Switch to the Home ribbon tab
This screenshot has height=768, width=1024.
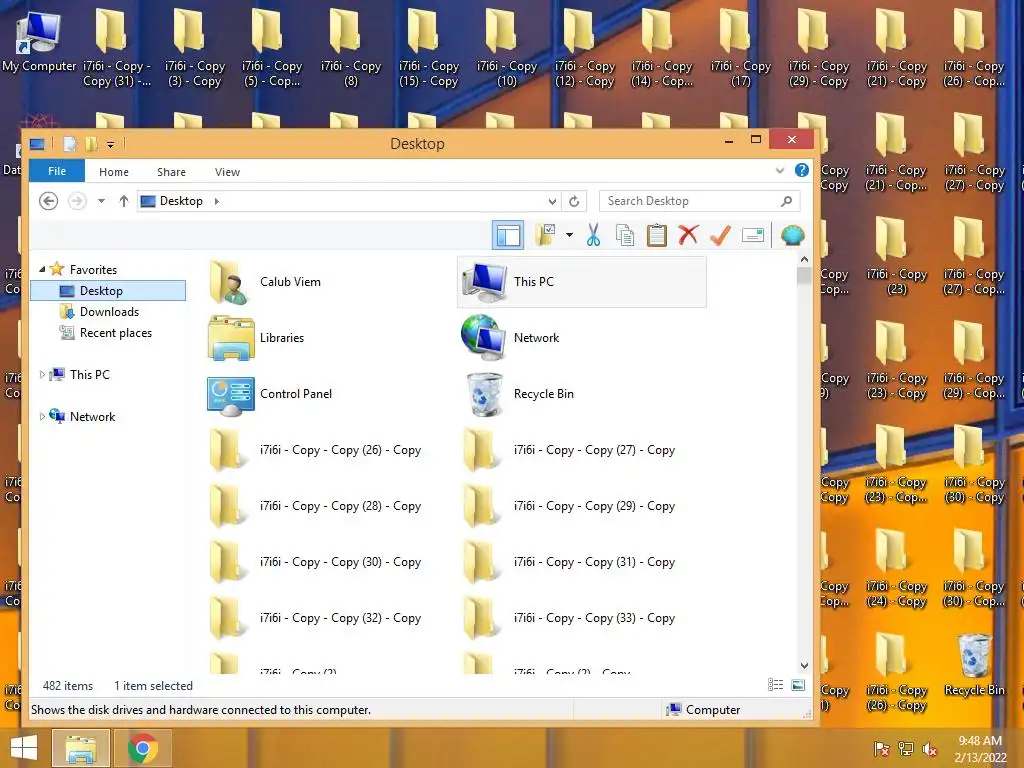click(114, 172)
